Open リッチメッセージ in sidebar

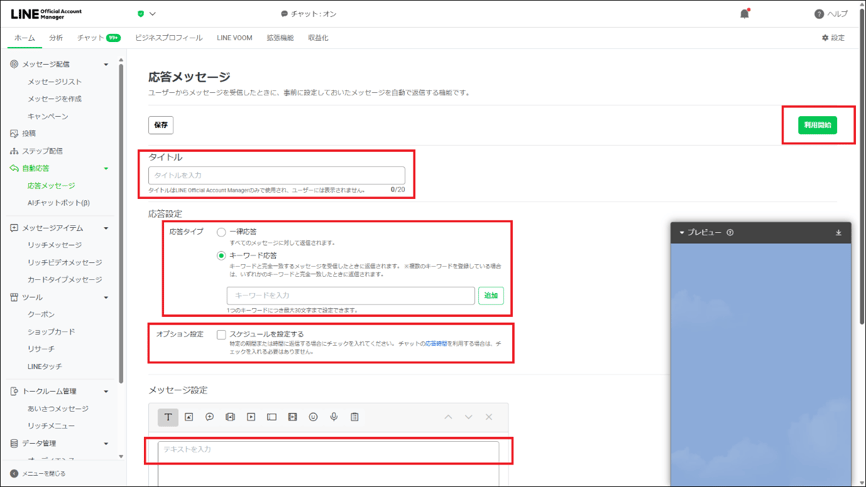pos(55,245)
